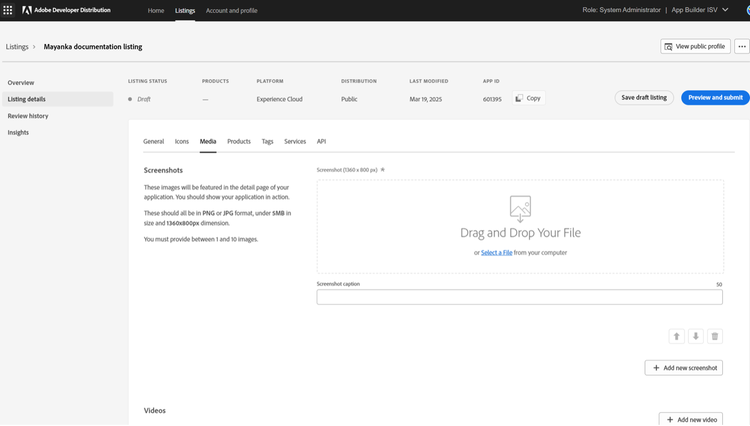750x426 pixels.
Task: Copy the App ID
Action: (529, 98)
